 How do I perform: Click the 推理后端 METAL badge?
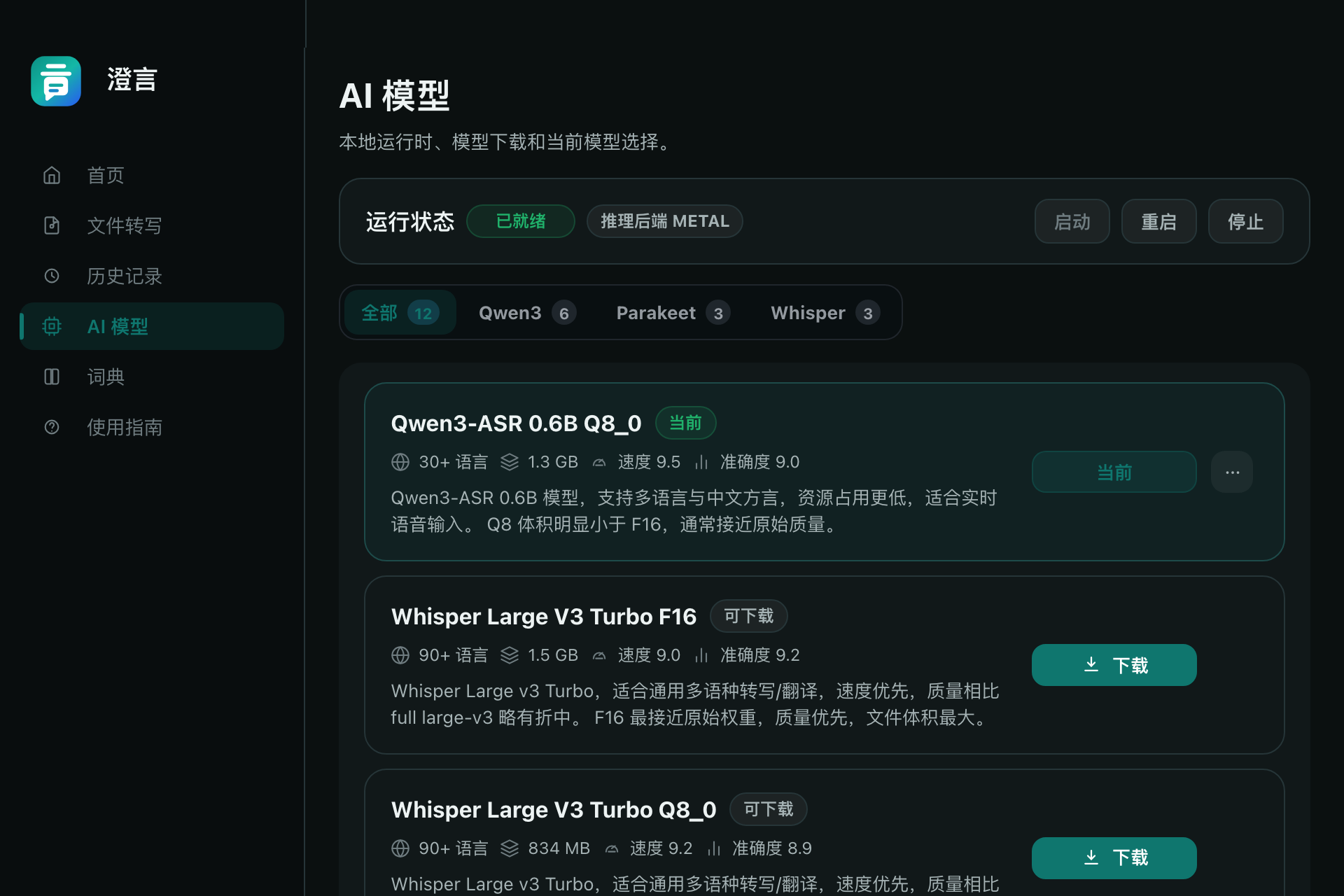point(665,221)
